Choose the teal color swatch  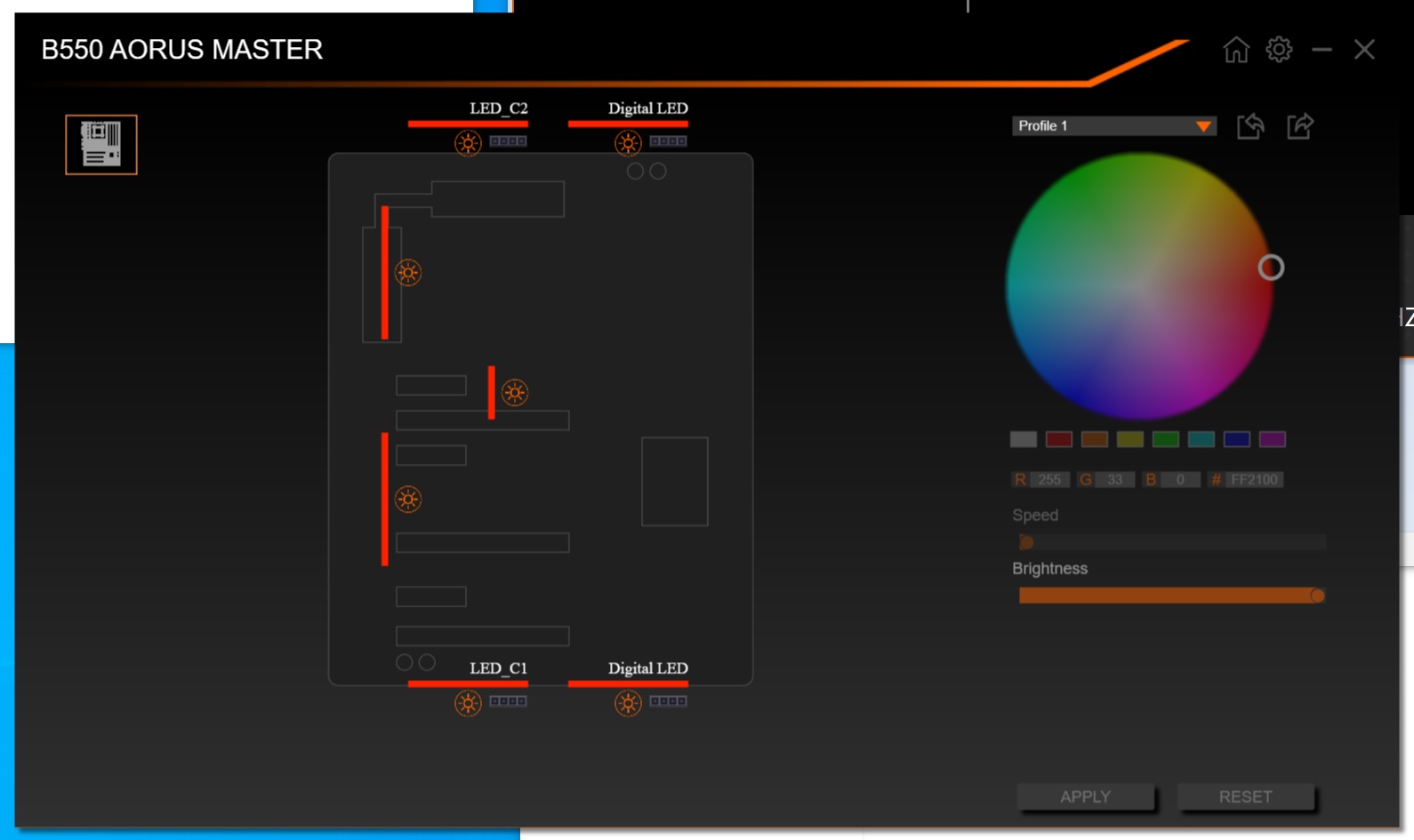pyautogui.click(x=1201, y=439)
